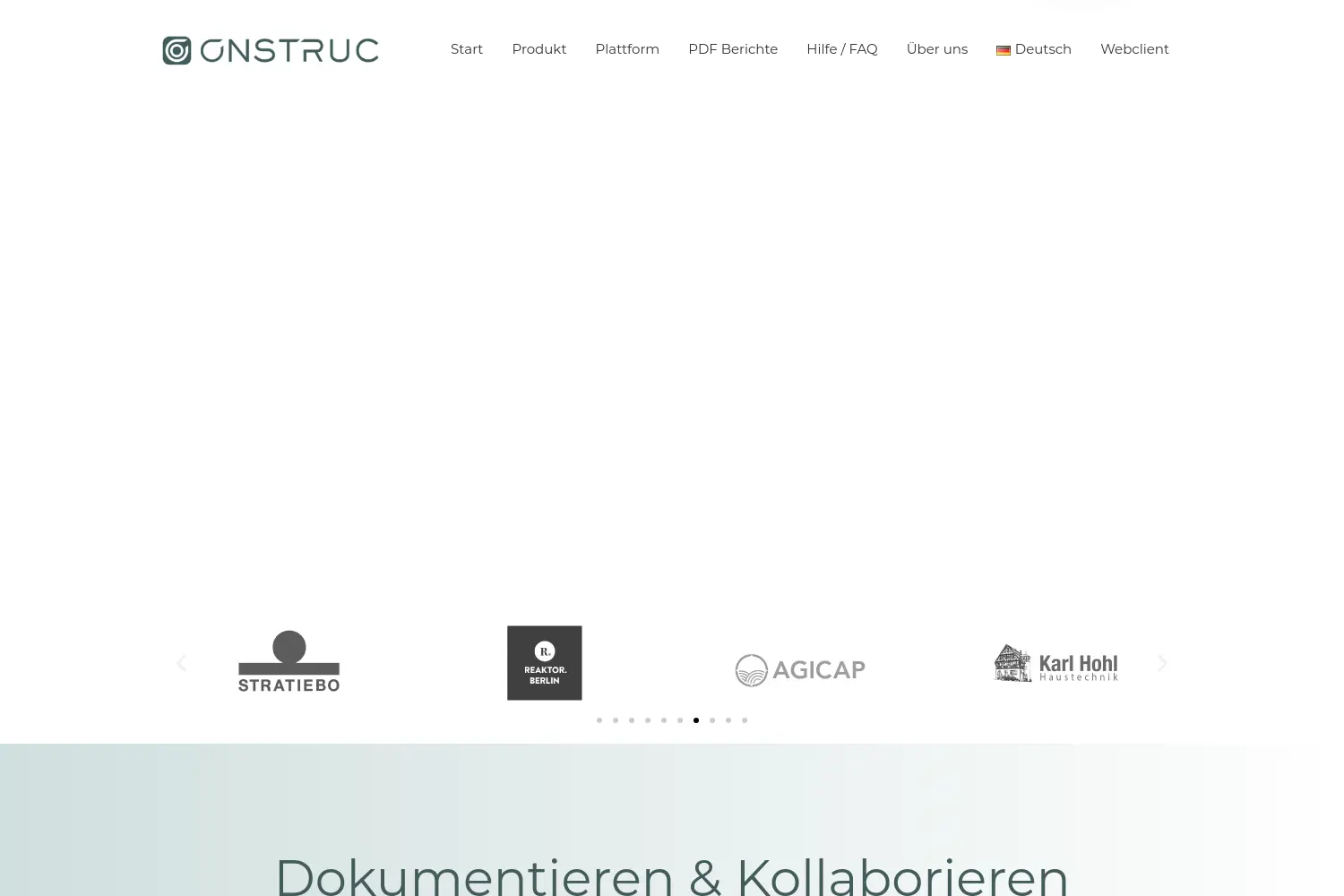Select the sixth carousel pagination dot

680,720
